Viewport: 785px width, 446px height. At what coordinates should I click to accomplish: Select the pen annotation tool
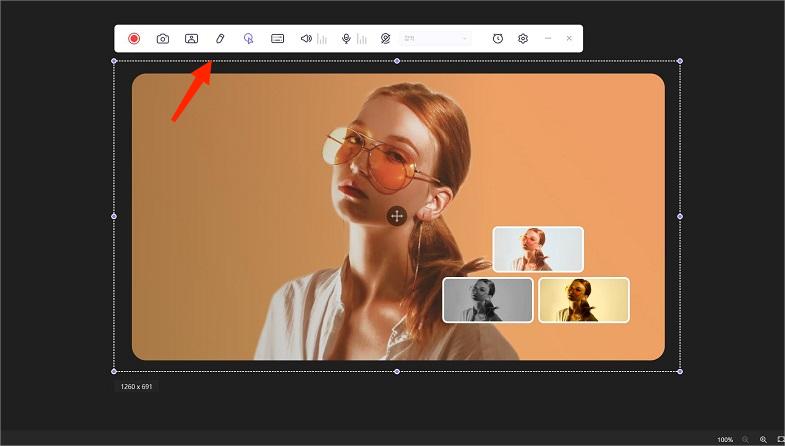(220, 39)
